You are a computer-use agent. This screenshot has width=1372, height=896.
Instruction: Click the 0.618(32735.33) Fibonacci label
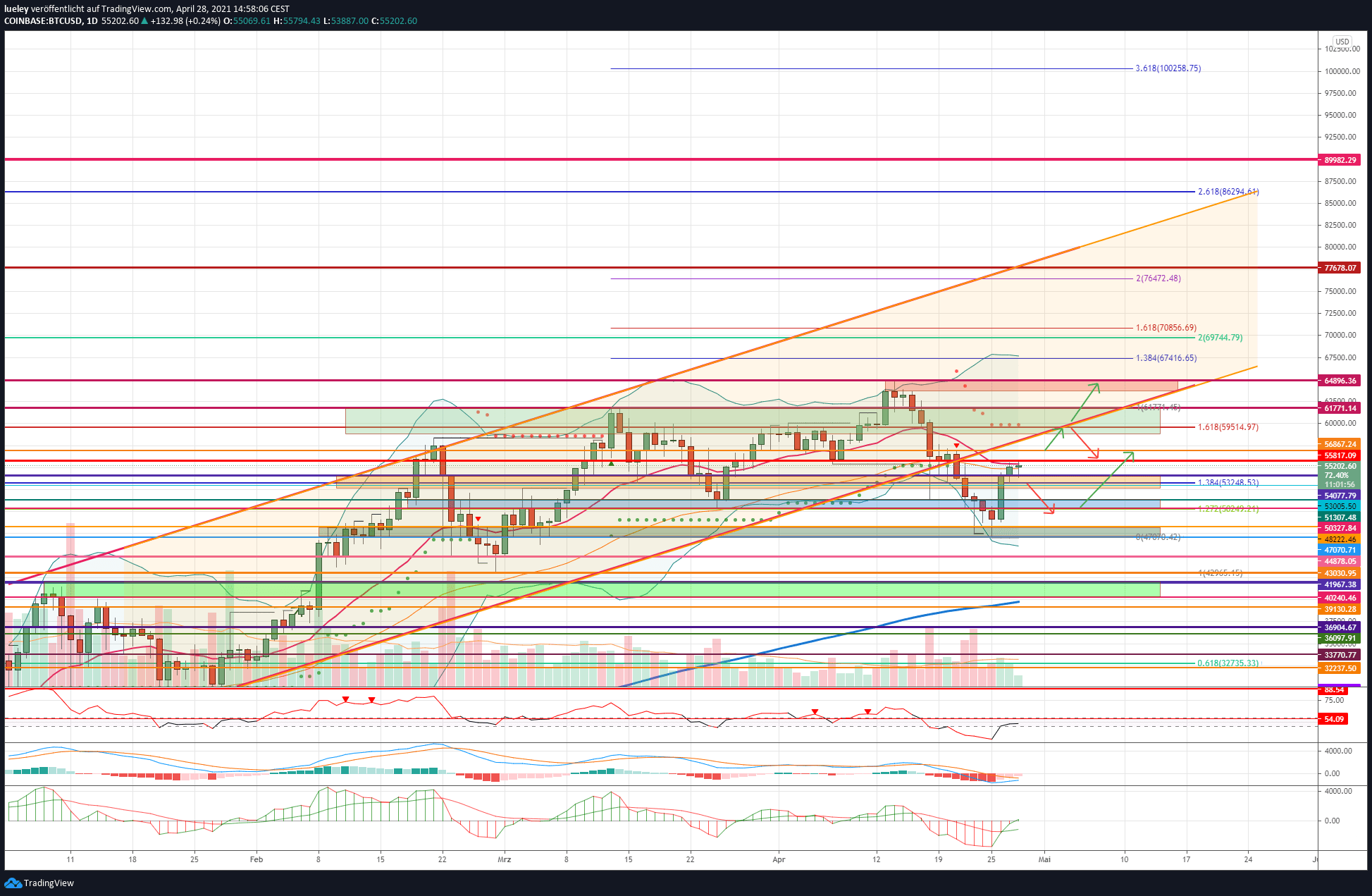point(1228,663)
